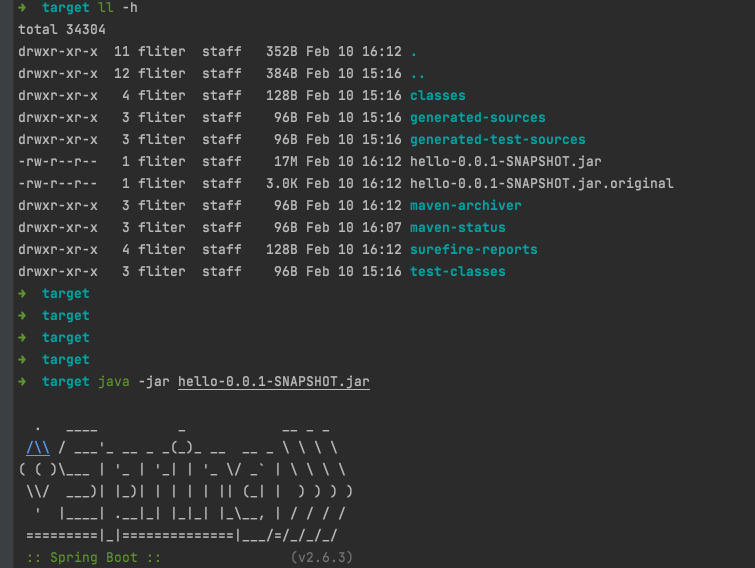Viewport: 755px width, 568px height.
Task: Click the 'classes' directory name
Action: 438,95
